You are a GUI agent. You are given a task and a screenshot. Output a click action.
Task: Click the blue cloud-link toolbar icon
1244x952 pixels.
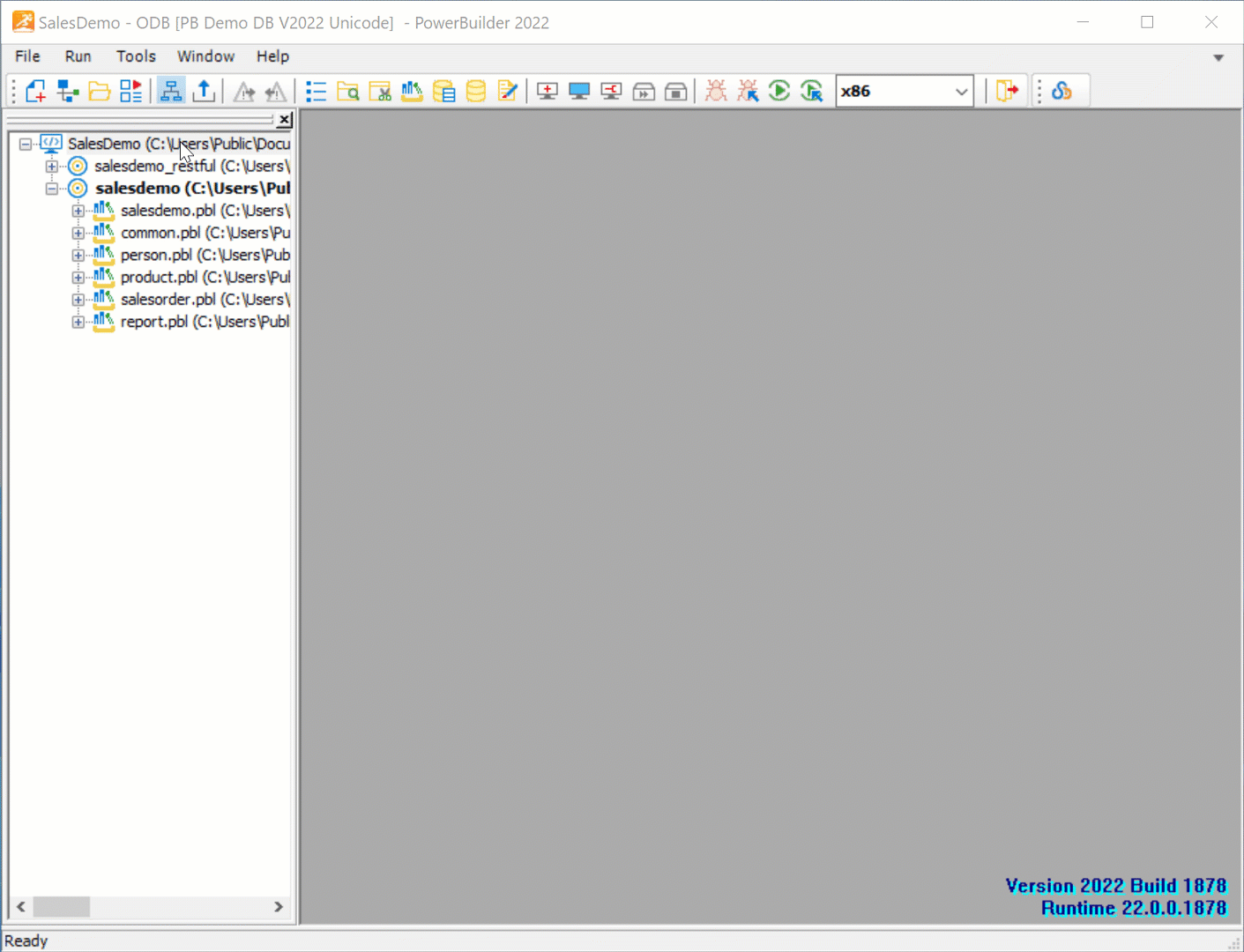tap(1061, 91)
